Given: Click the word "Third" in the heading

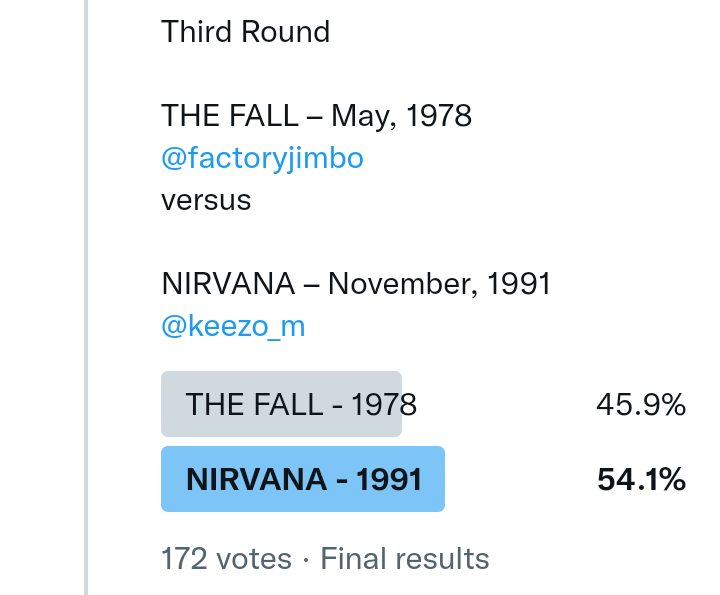Looking at the screenshot, I should 196,32.
